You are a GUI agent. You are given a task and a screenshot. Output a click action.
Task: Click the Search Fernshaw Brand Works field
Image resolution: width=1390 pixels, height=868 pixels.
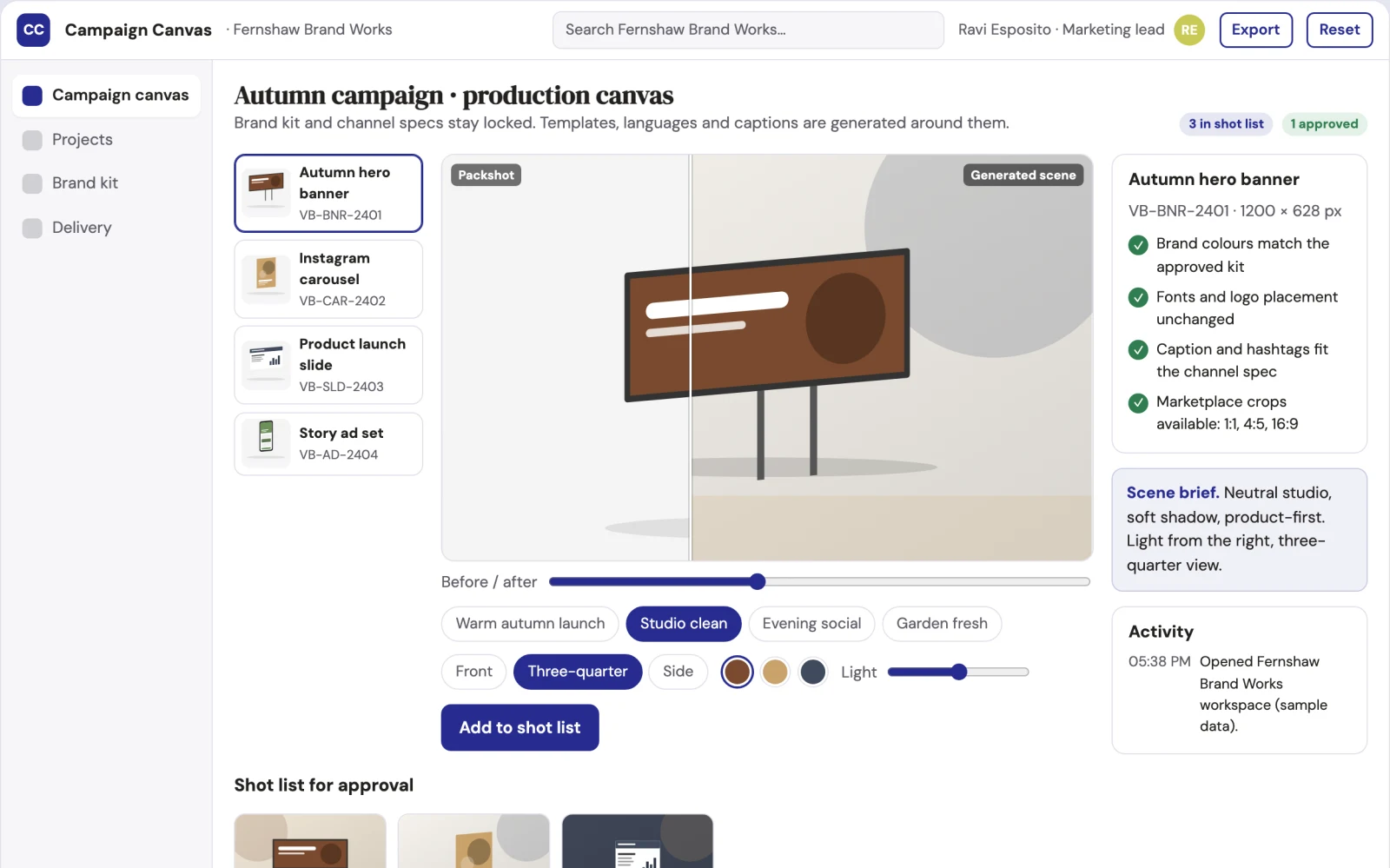click(748, 30)
